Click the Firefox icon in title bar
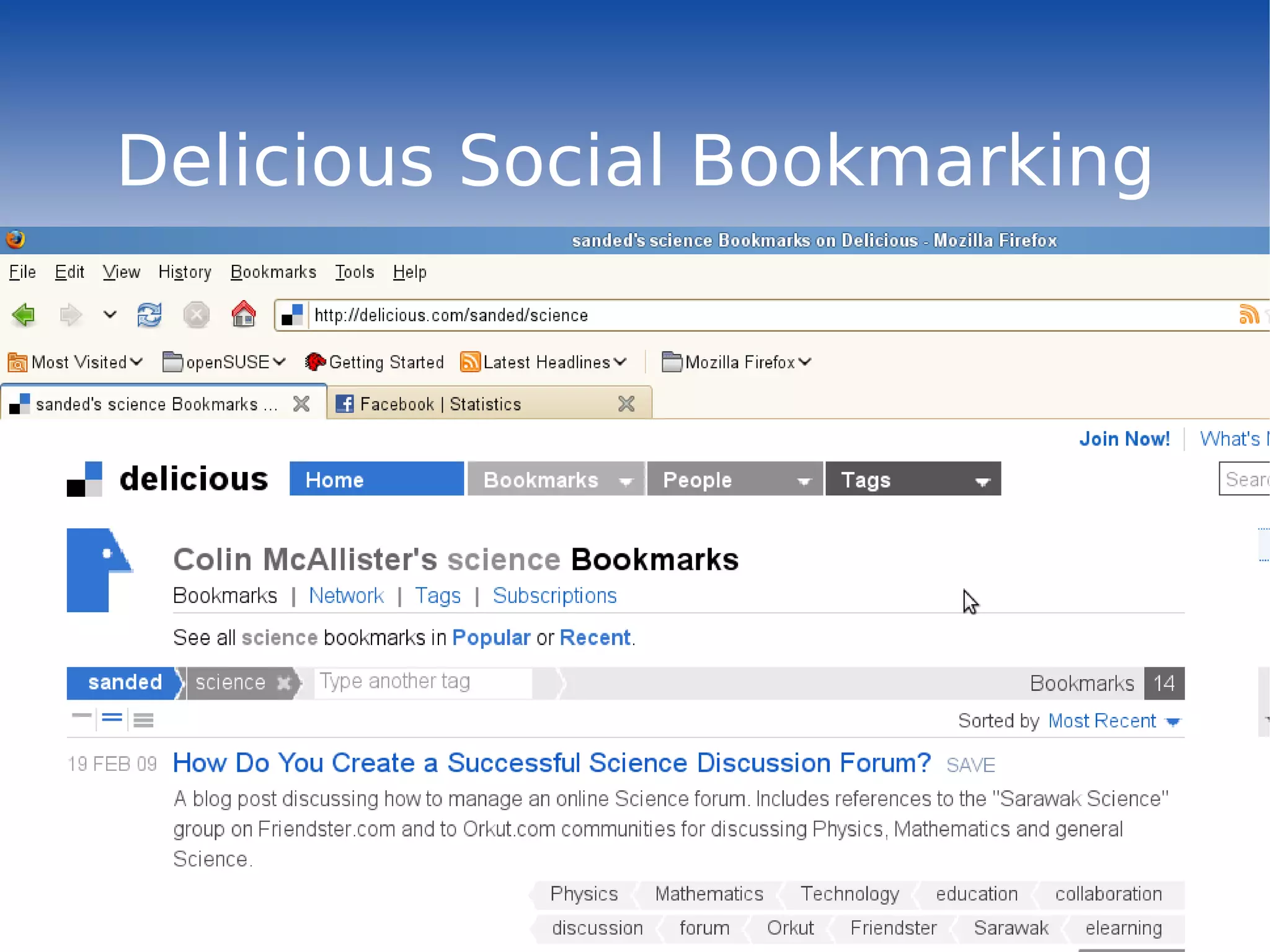 click(16, 239)
